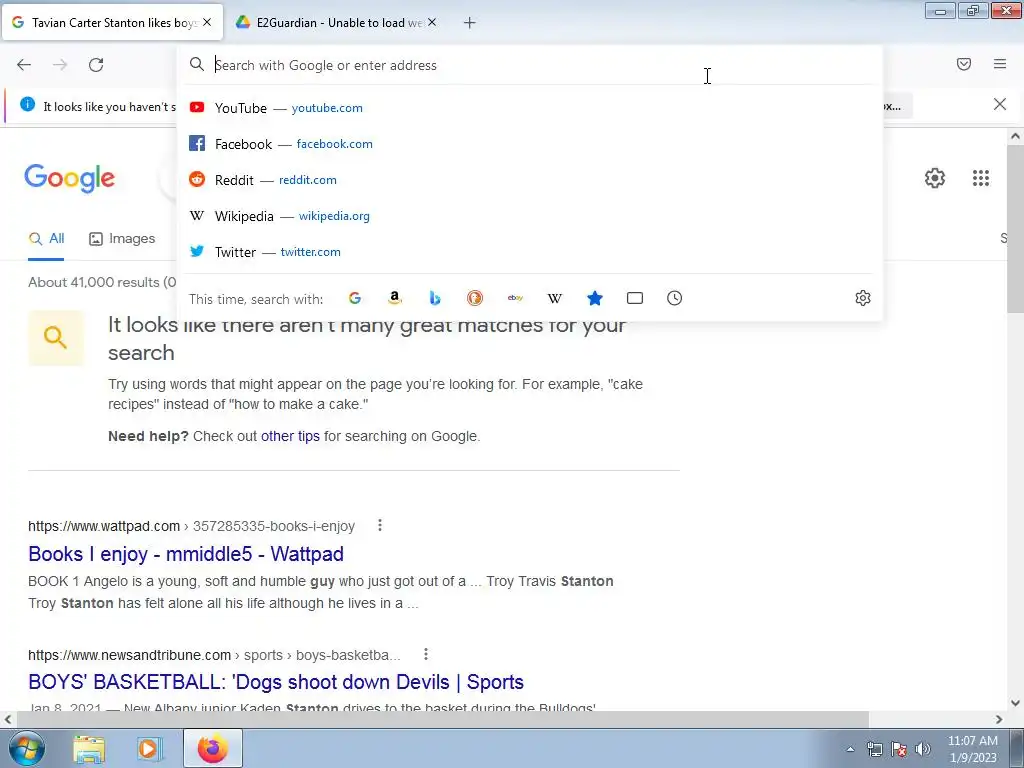Choose the Wikipedia suggestion
Image resolution: width=1024 pixels, height=768 pixels.
click(x=529, y=216)
